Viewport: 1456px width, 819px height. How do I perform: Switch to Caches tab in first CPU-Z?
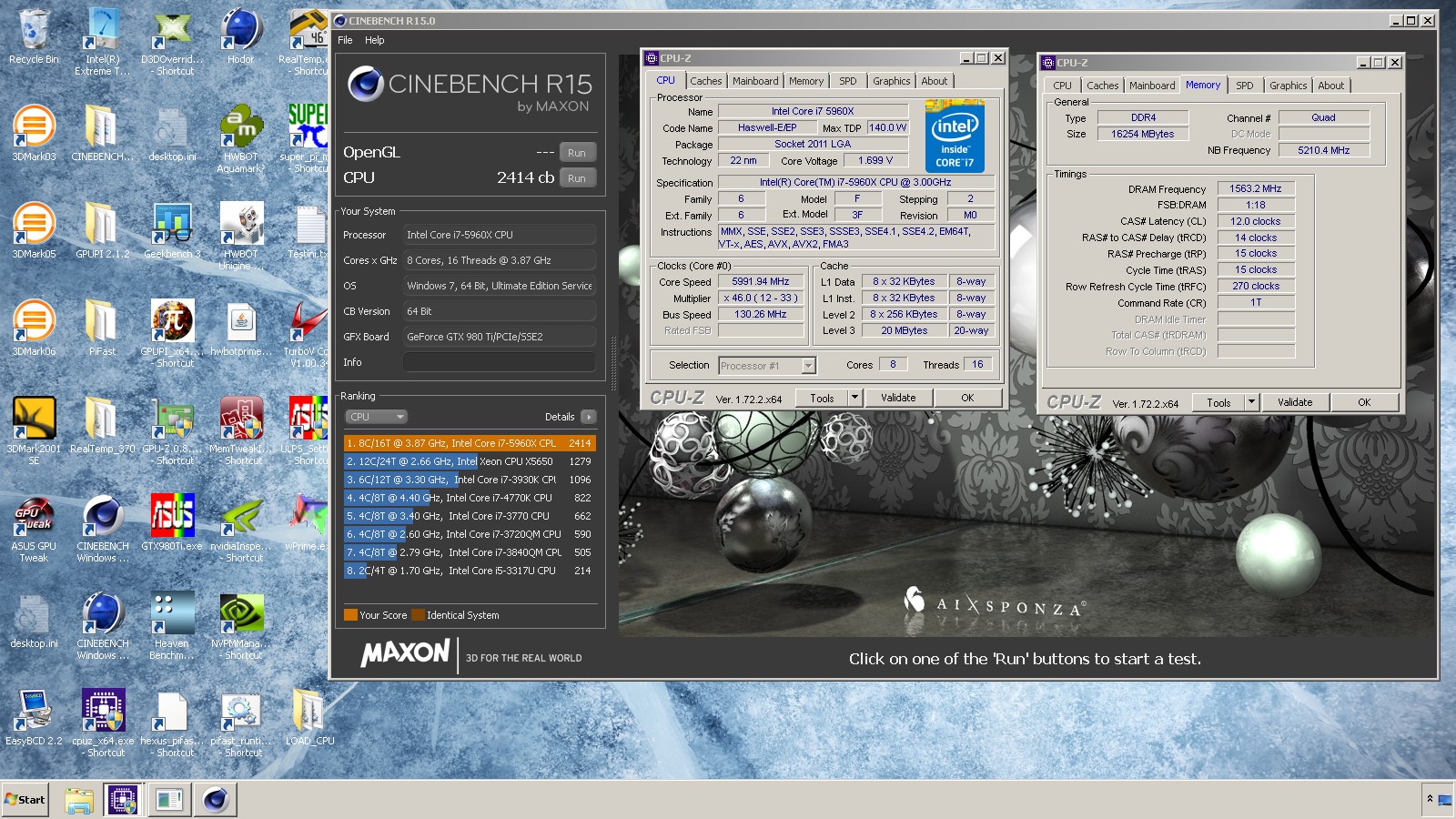pyautogui.click(x=705, y=81)
